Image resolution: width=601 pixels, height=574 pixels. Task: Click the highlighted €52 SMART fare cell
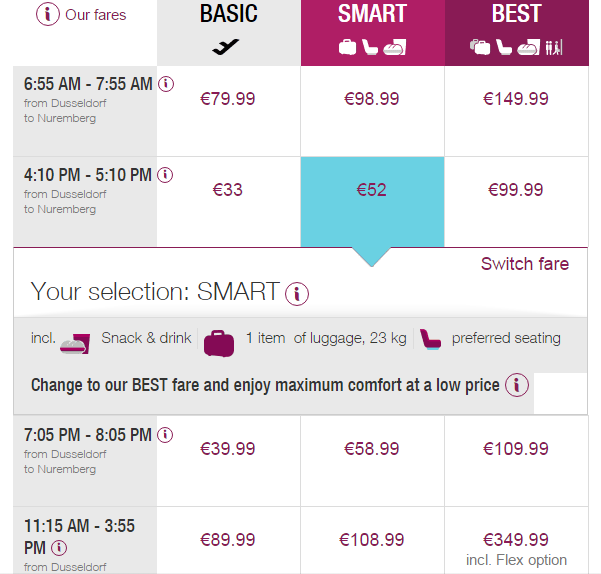click(372, 190)
